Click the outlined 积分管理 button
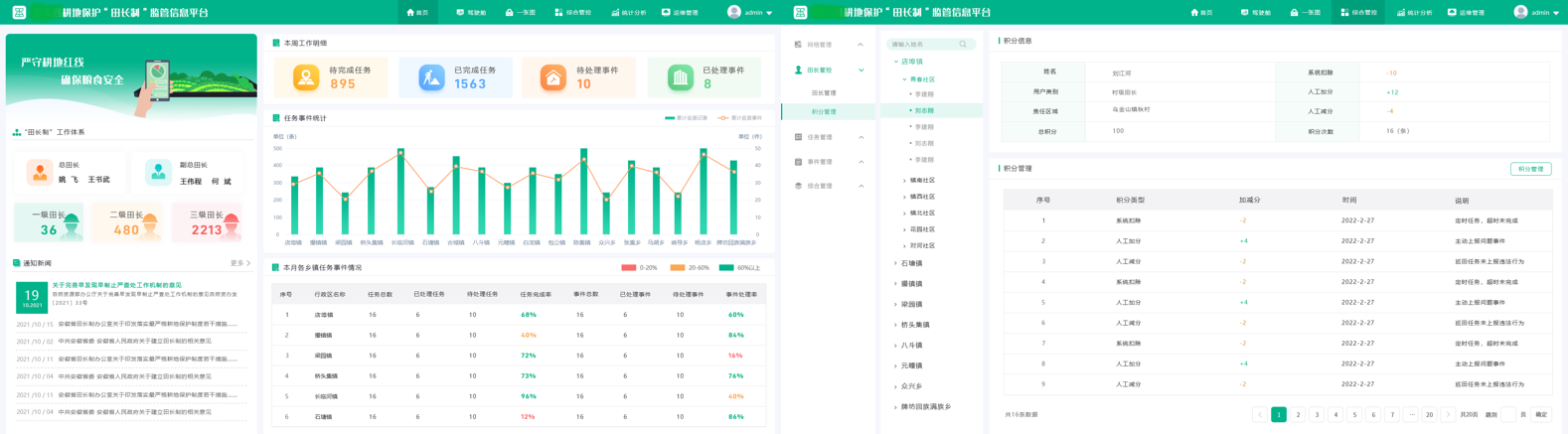 coord(1530,170)
